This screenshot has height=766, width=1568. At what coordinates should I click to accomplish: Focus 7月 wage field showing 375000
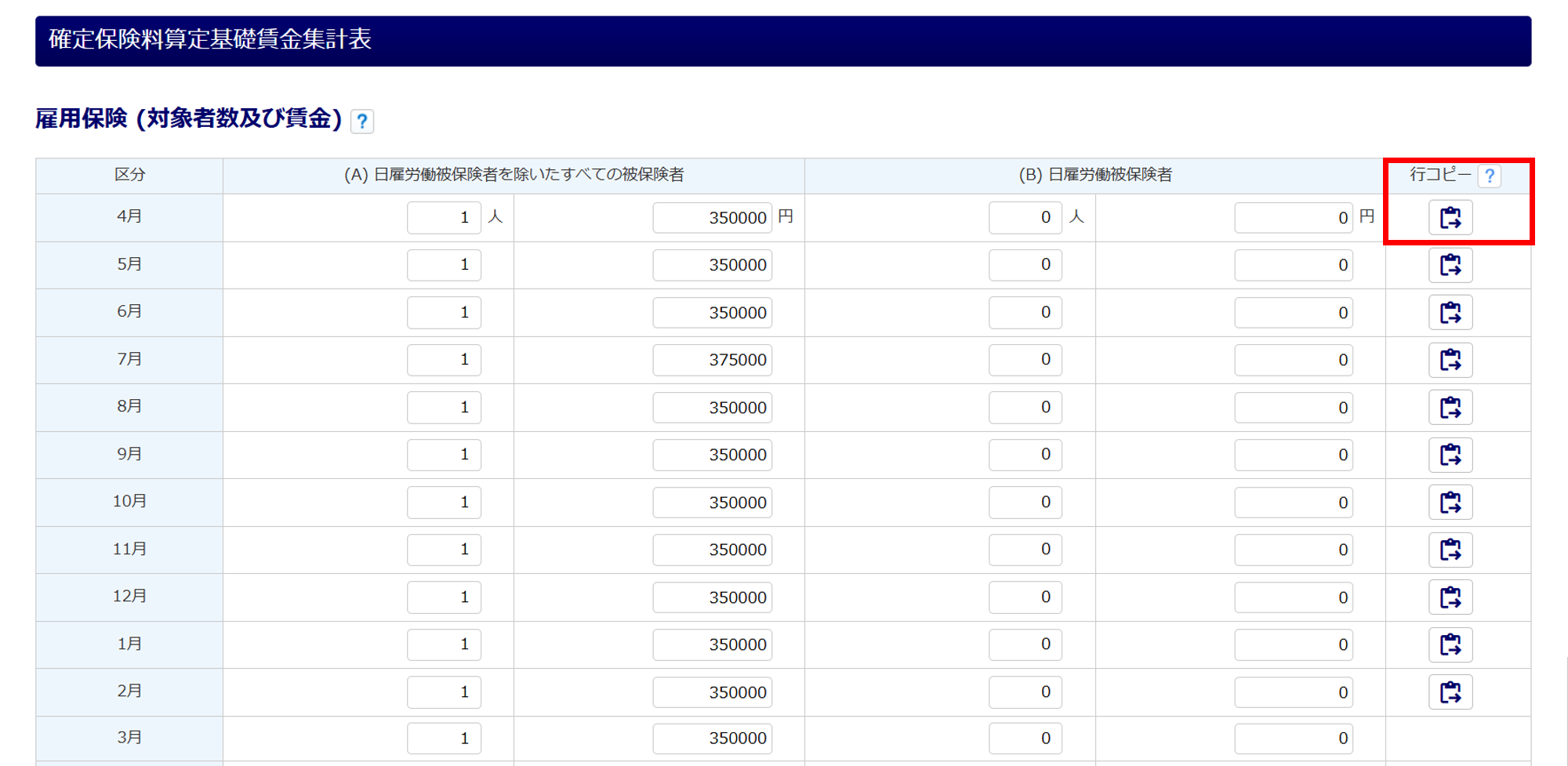(712, 360)
